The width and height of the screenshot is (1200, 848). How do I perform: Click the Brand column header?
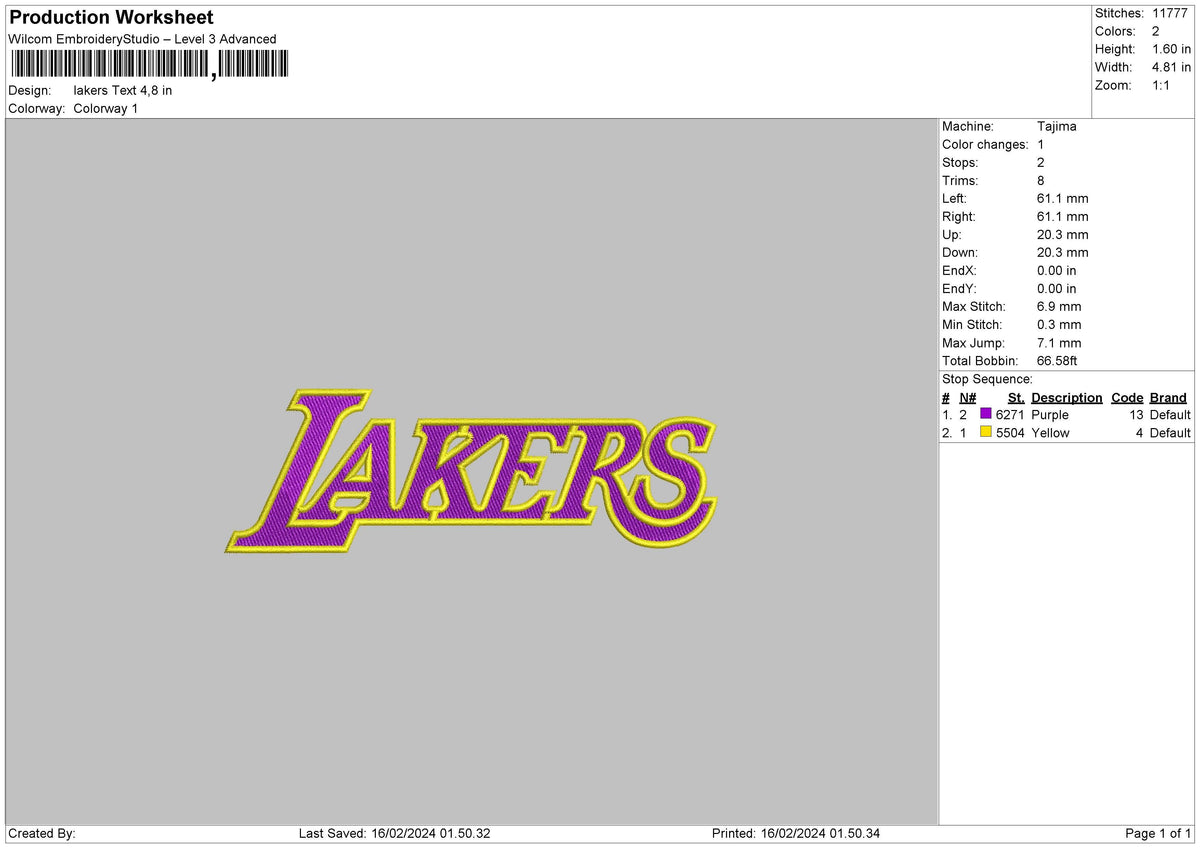[1168, 397]
